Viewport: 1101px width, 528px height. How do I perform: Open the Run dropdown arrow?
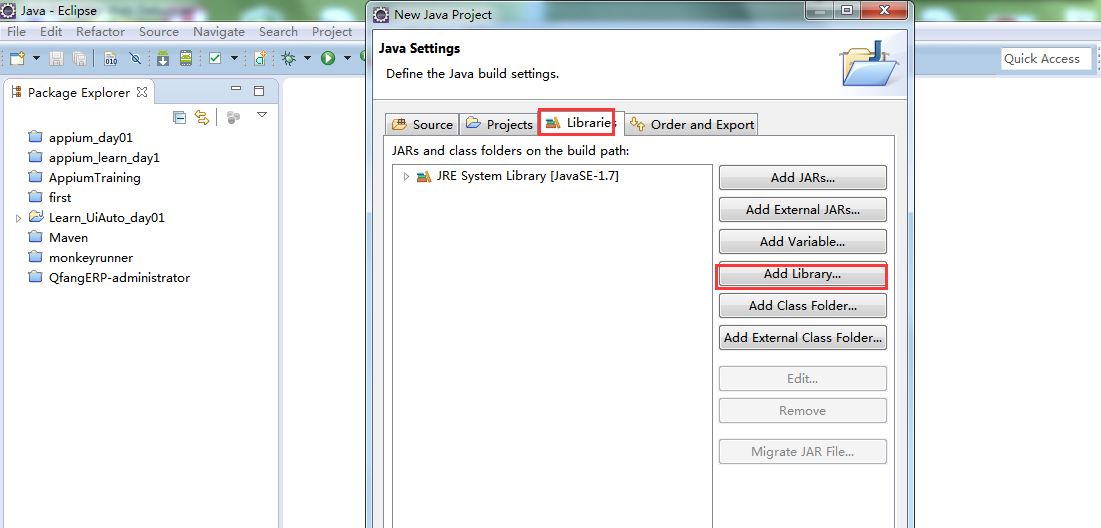pos(347,58)
